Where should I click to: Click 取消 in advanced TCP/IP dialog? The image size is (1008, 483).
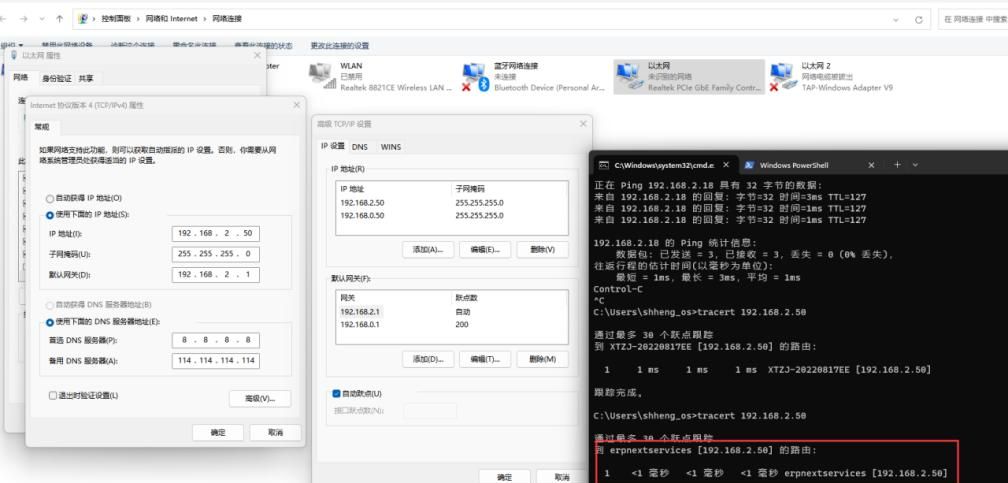[562, 477]
